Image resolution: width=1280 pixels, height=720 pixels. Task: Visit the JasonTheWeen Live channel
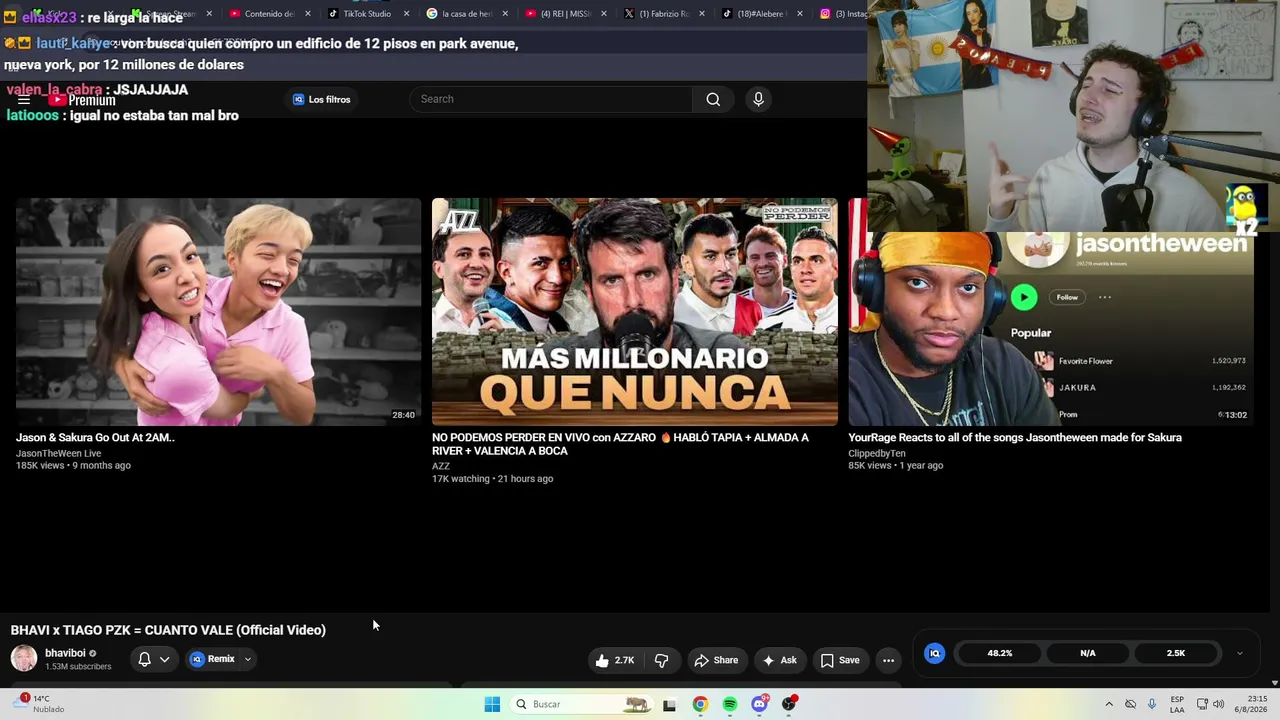point(58,453)
